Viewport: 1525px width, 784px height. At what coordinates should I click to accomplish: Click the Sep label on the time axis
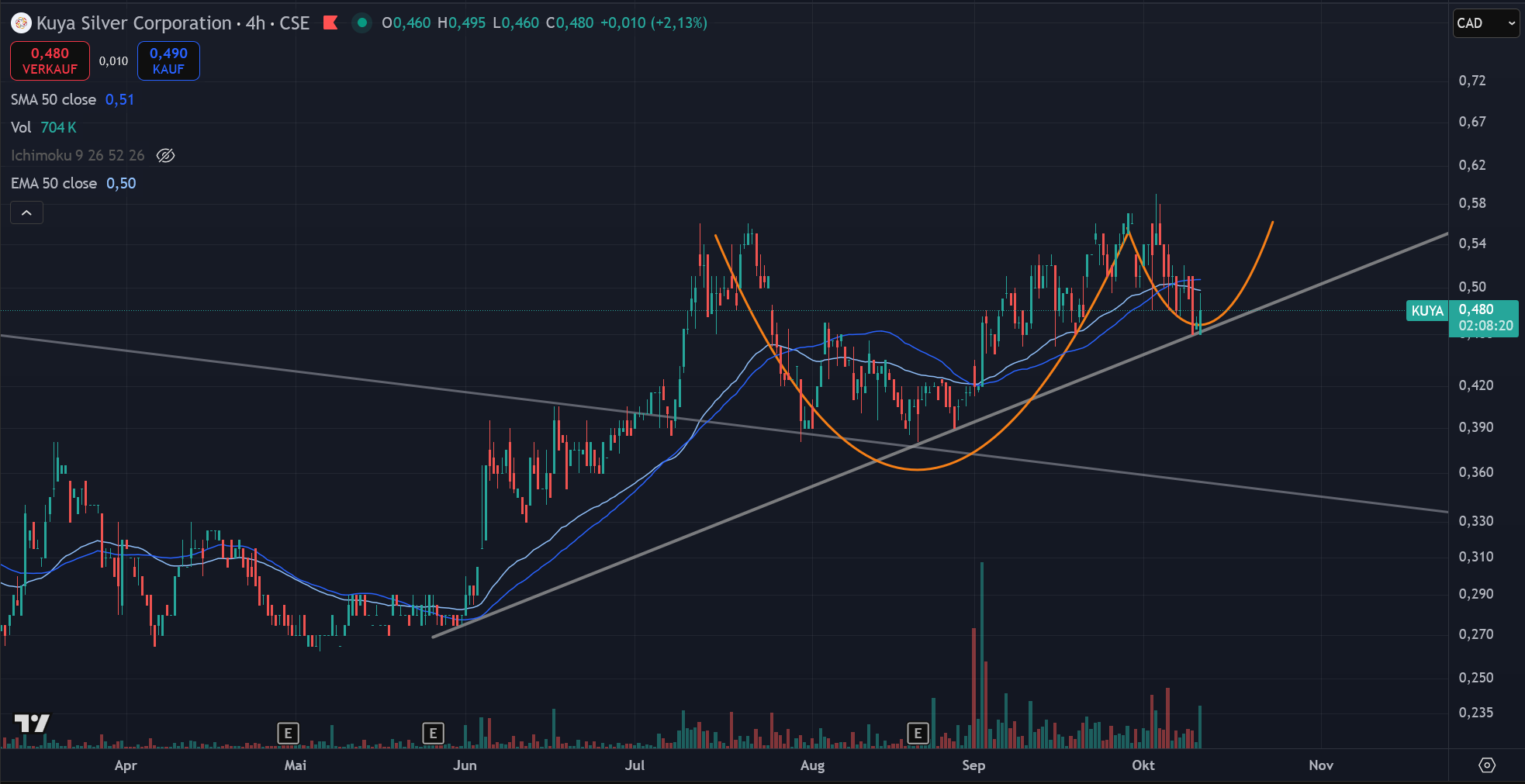[973, 765]
